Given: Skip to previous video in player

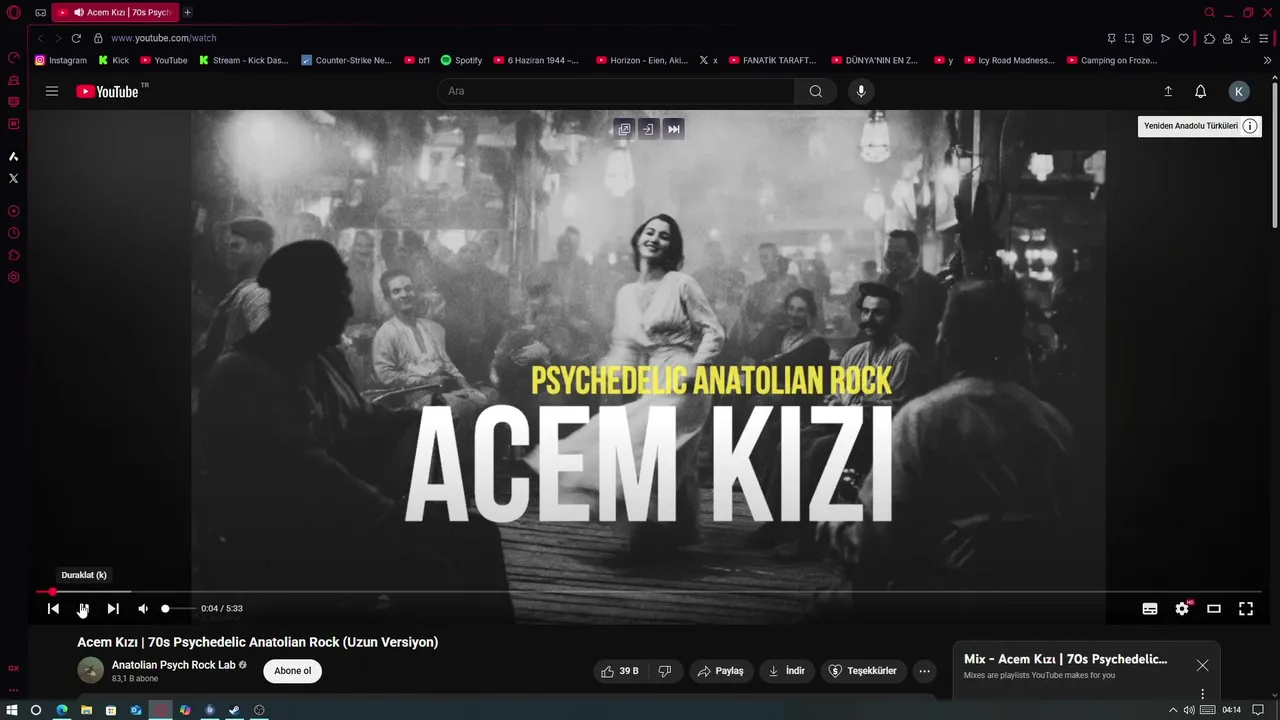Looking at the screenshot, I should [x=54, y=608].
